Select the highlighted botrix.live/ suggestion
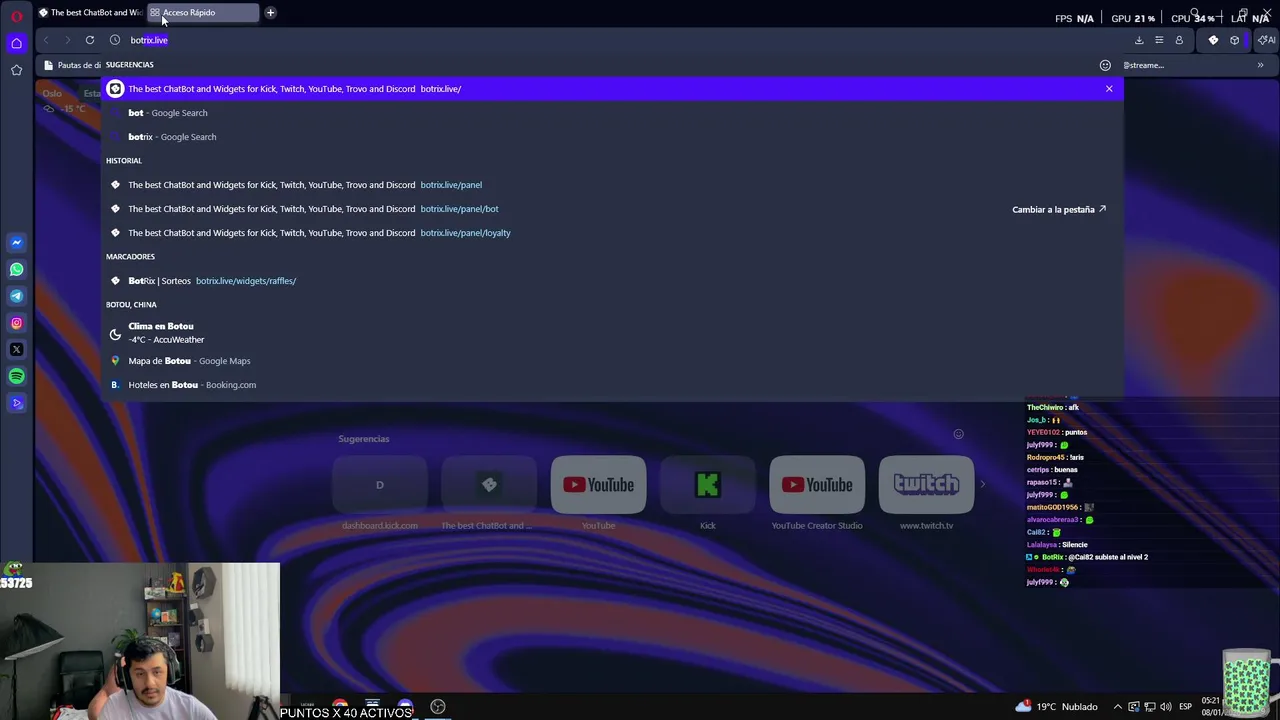Screen dimensions: 1280x720 pyautogui.click(x=612, y=89)
